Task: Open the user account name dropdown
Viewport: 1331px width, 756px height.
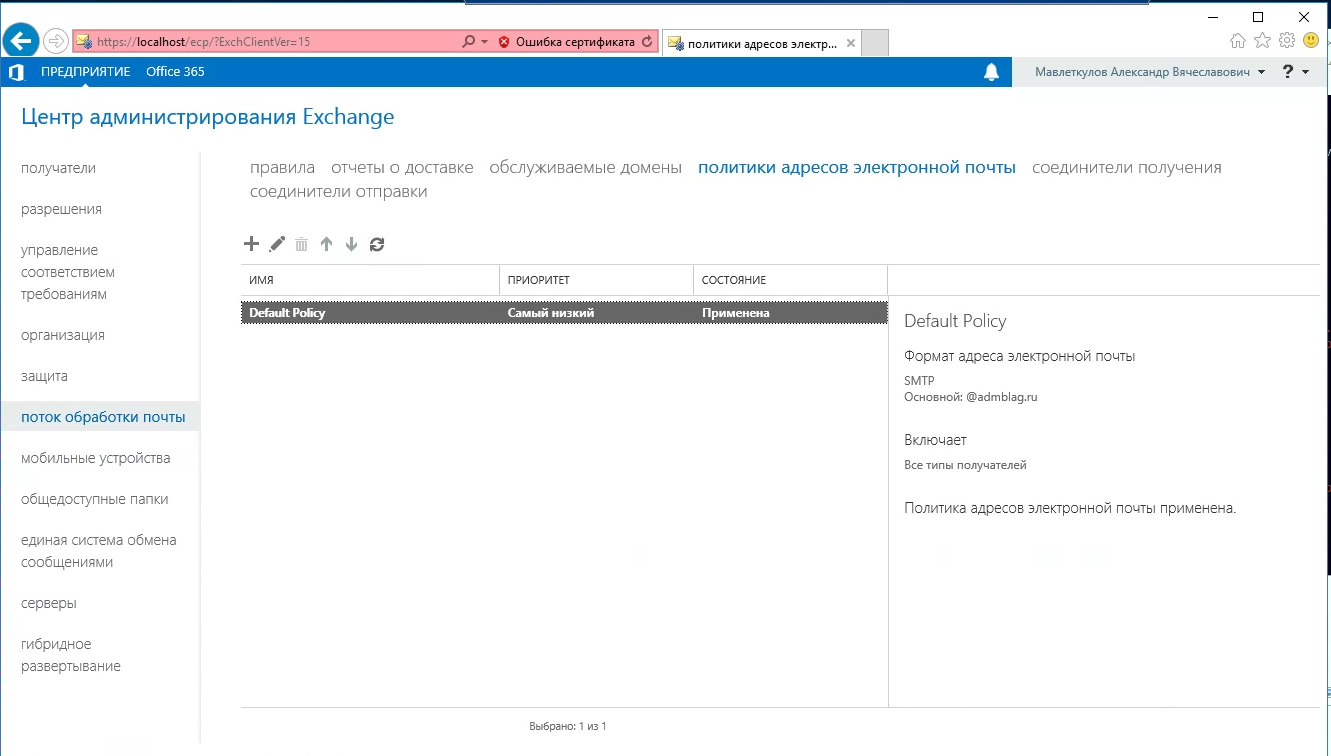Action: pyautogui.click(x=1149, y=72)
